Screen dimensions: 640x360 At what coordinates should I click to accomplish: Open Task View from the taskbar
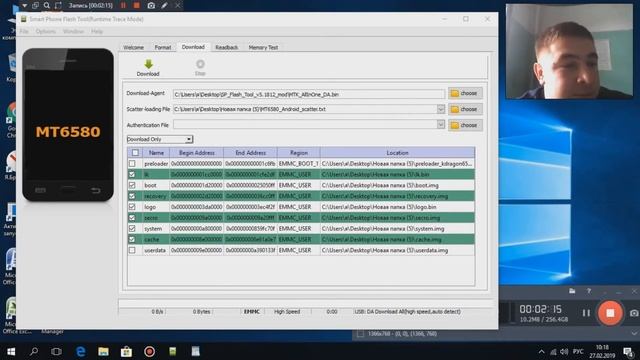coord(56,351)
